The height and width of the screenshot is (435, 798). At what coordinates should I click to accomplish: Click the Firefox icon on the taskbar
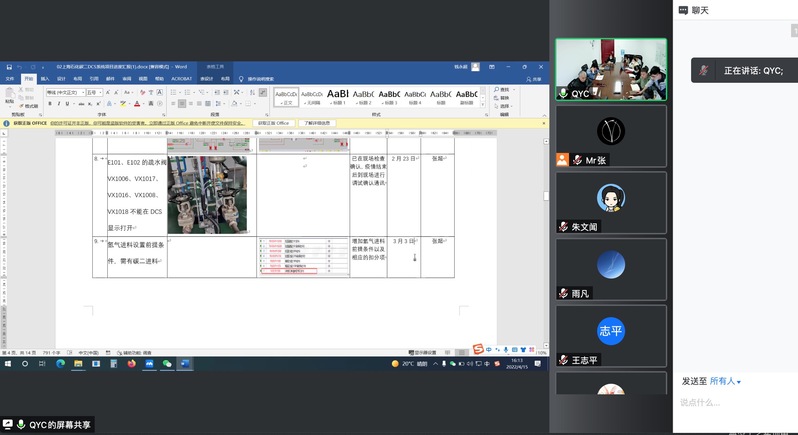tap(131, 364)
